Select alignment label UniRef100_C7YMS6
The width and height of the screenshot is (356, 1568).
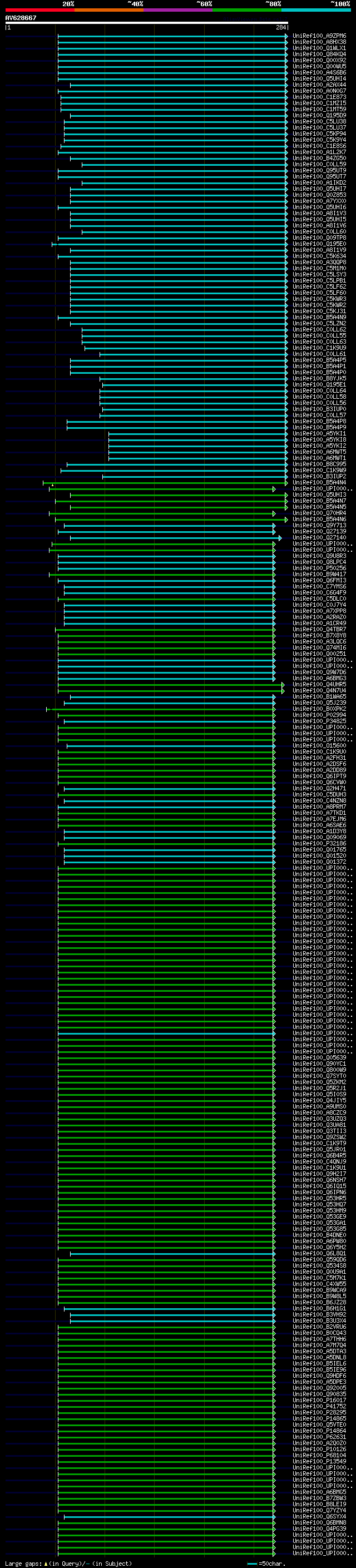319,587
